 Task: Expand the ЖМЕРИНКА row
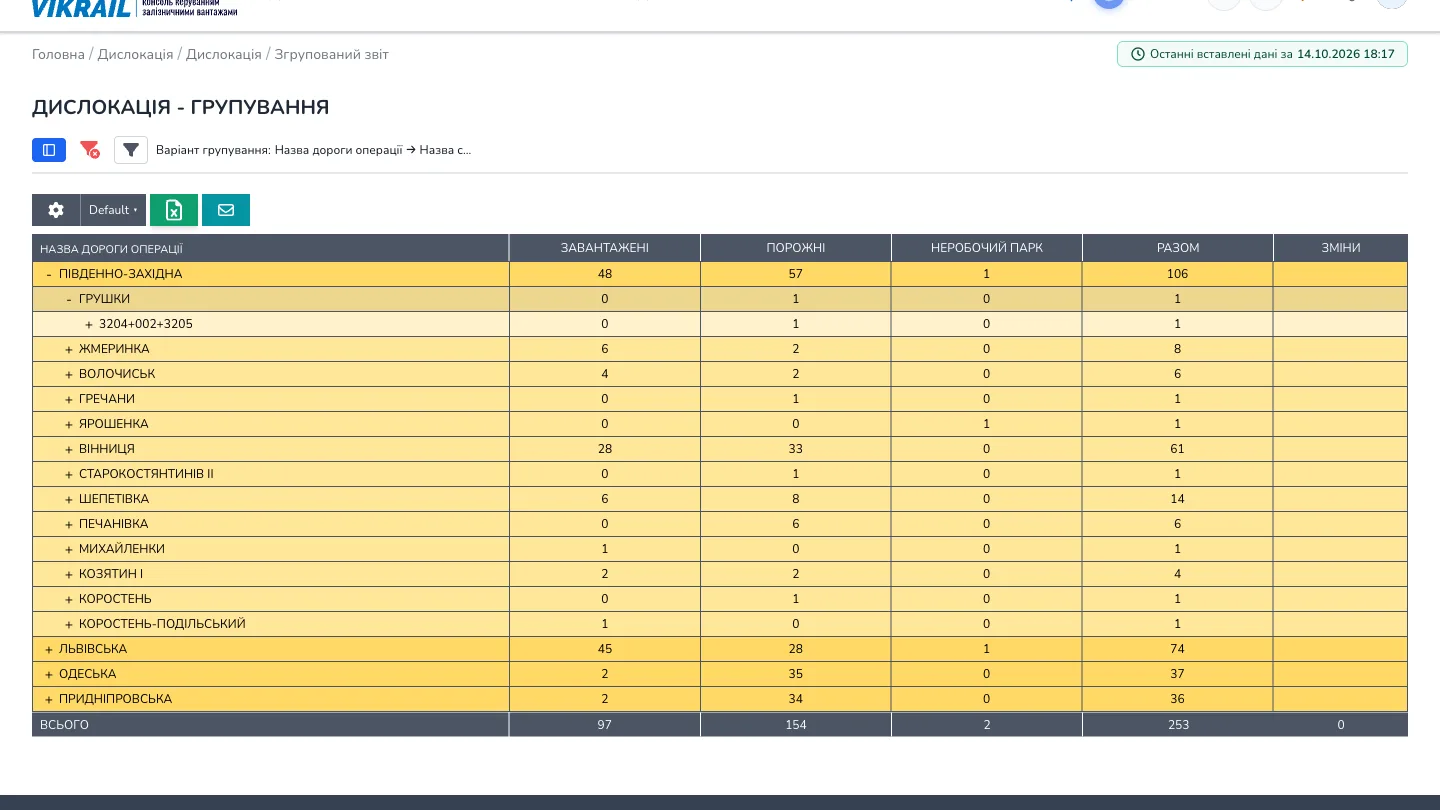[69, 349]
